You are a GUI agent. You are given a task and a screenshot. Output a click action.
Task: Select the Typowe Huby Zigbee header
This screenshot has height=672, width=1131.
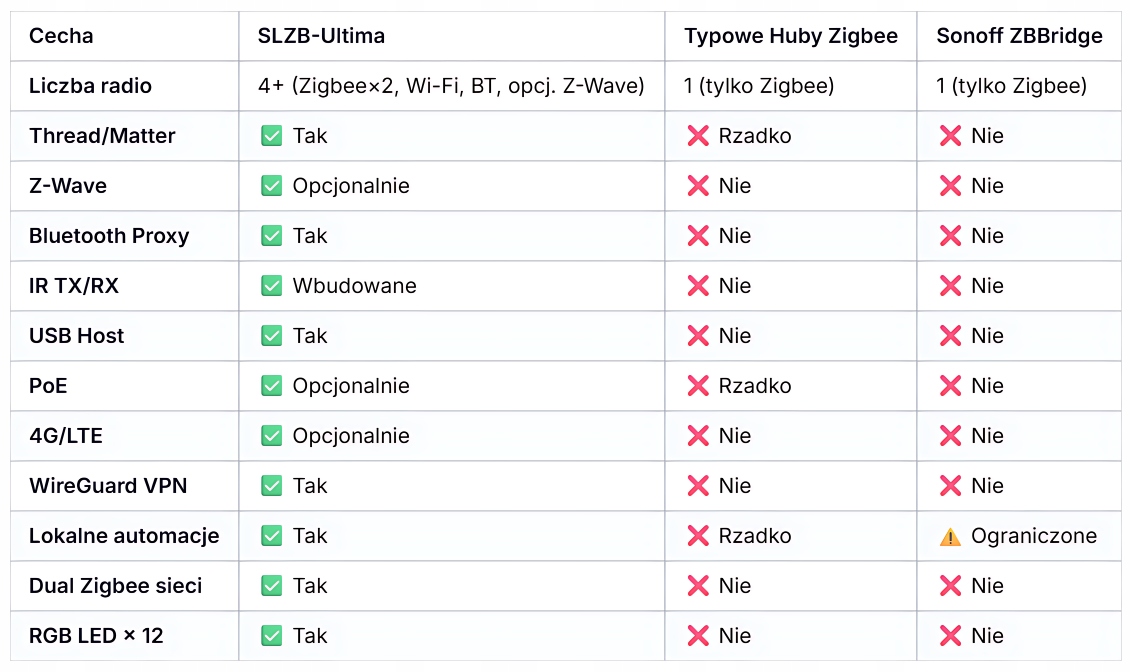[x=791, y=36]
